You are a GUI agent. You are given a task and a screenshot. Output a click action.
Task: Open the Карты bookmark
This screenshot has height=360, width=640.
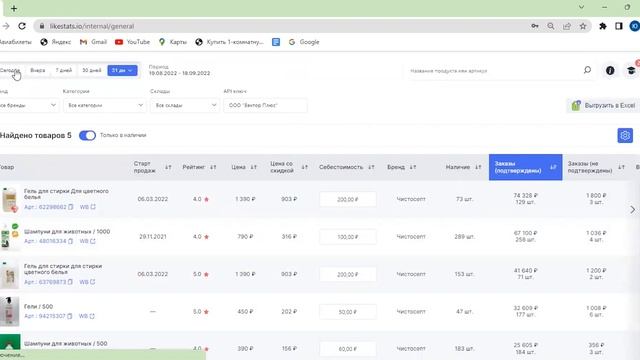click(x=173, y=42)
